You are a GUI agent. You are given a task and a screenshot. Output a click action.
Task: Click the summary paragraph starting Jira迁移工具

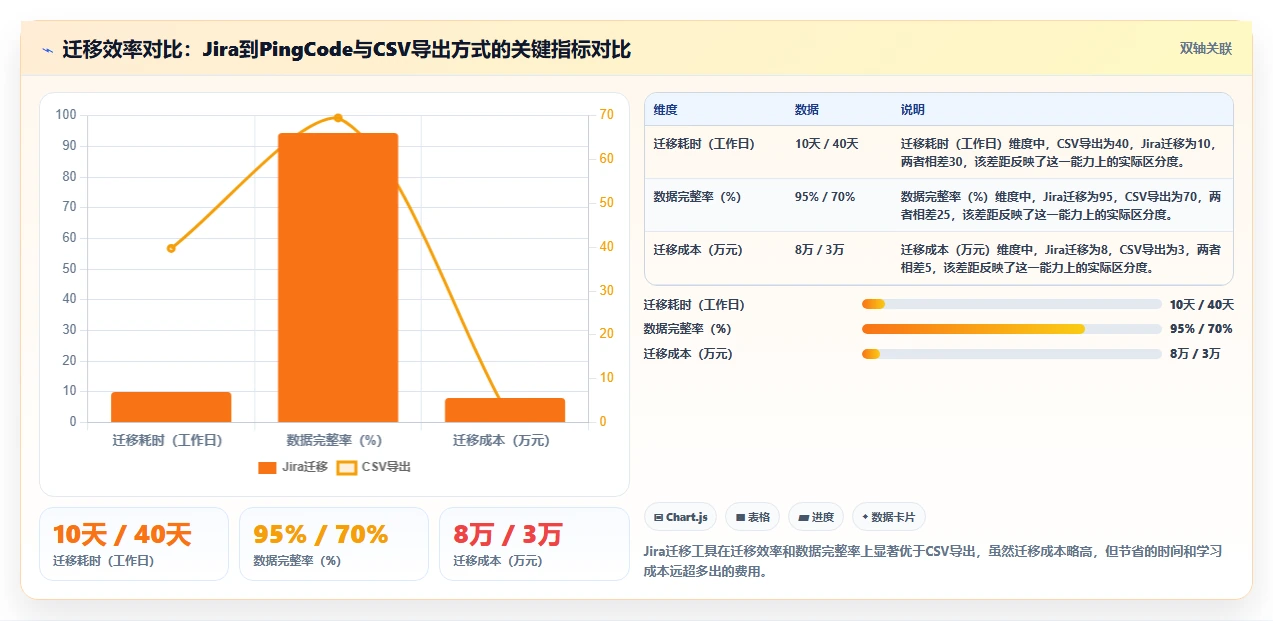[933, 561]
